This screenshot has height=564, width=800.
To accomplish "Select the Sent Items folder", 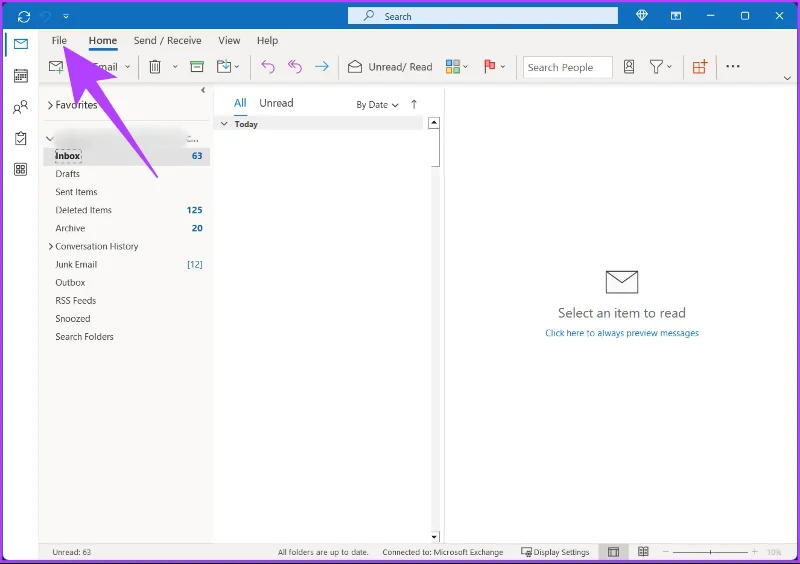I will coord(127,192).
